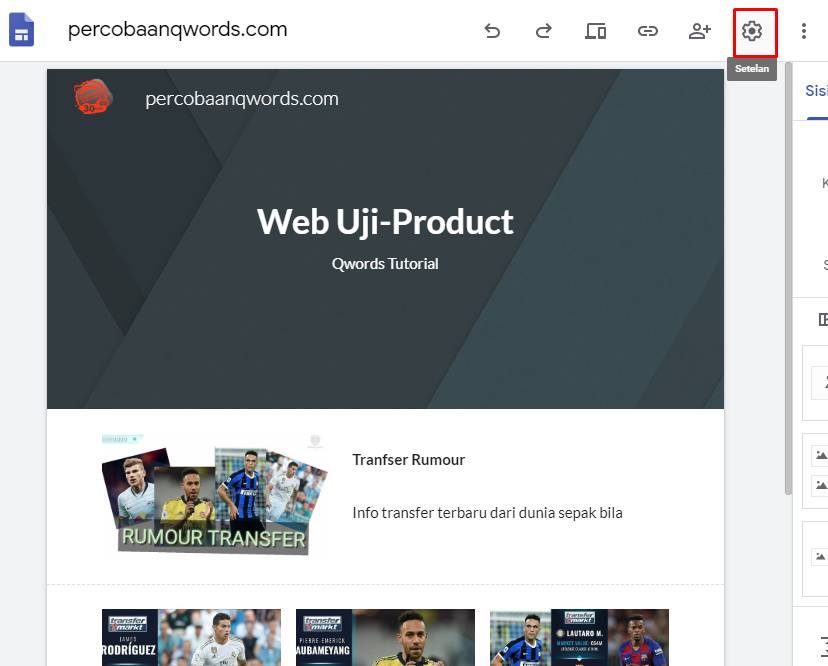Select the Web Uji-Product page title
Screen dimensions: 828x666
pyautogui.click(x=385, y=221)
